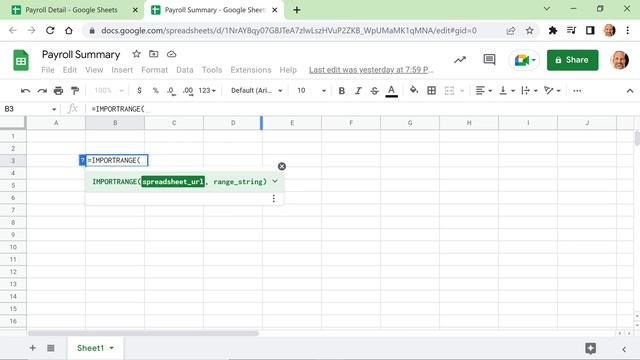Open fill color picker
640x360 pixels.
[414, 90]
